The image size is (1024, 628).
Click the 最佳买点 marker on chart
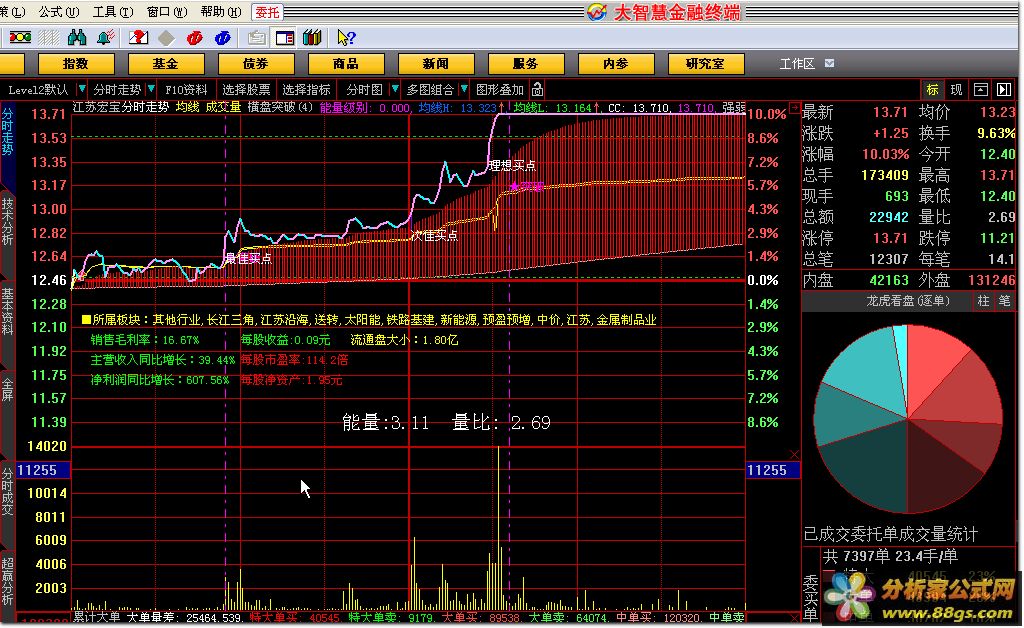248,258
